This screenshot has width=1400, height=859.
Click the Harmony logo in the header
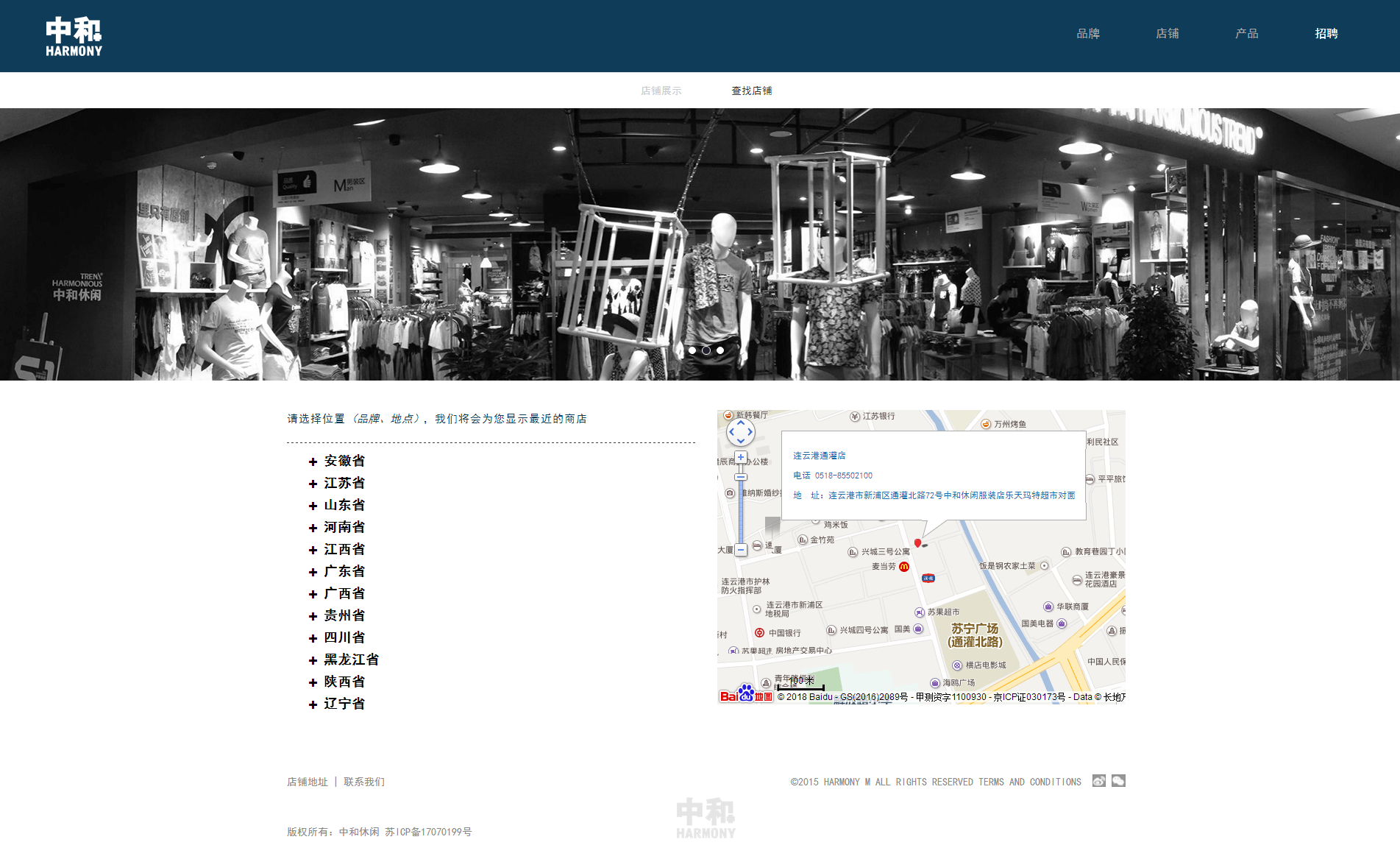click(x=74, y=36)
